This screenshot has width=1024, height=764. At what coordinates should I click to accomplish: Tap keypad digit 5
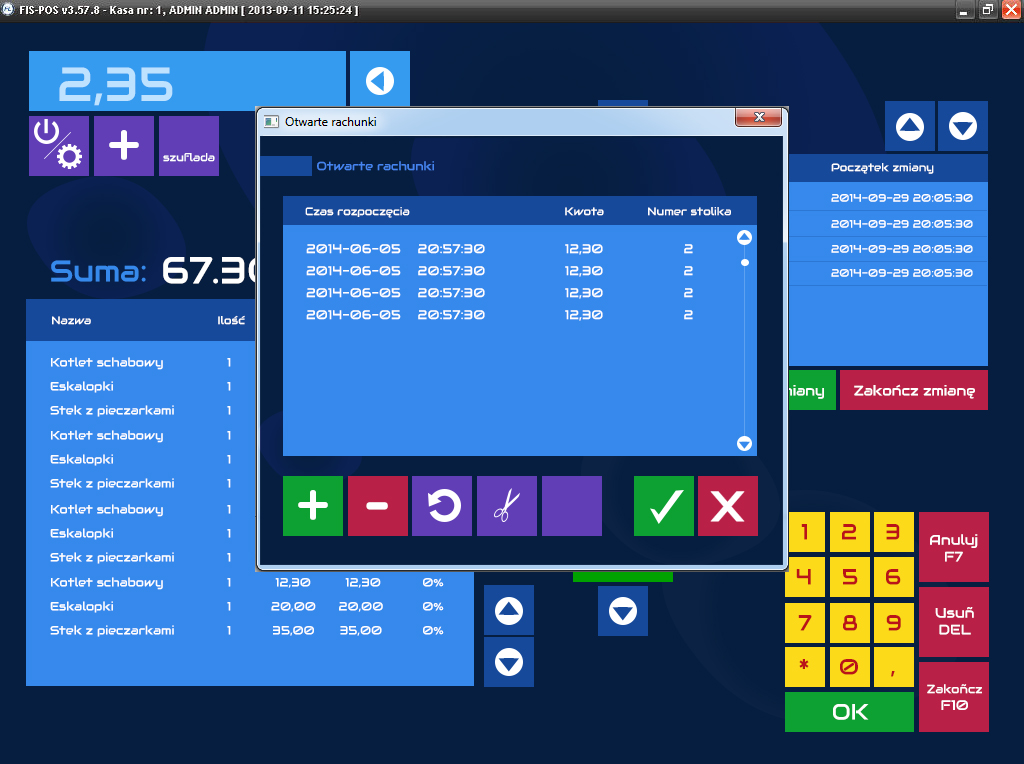click(849, 577)
